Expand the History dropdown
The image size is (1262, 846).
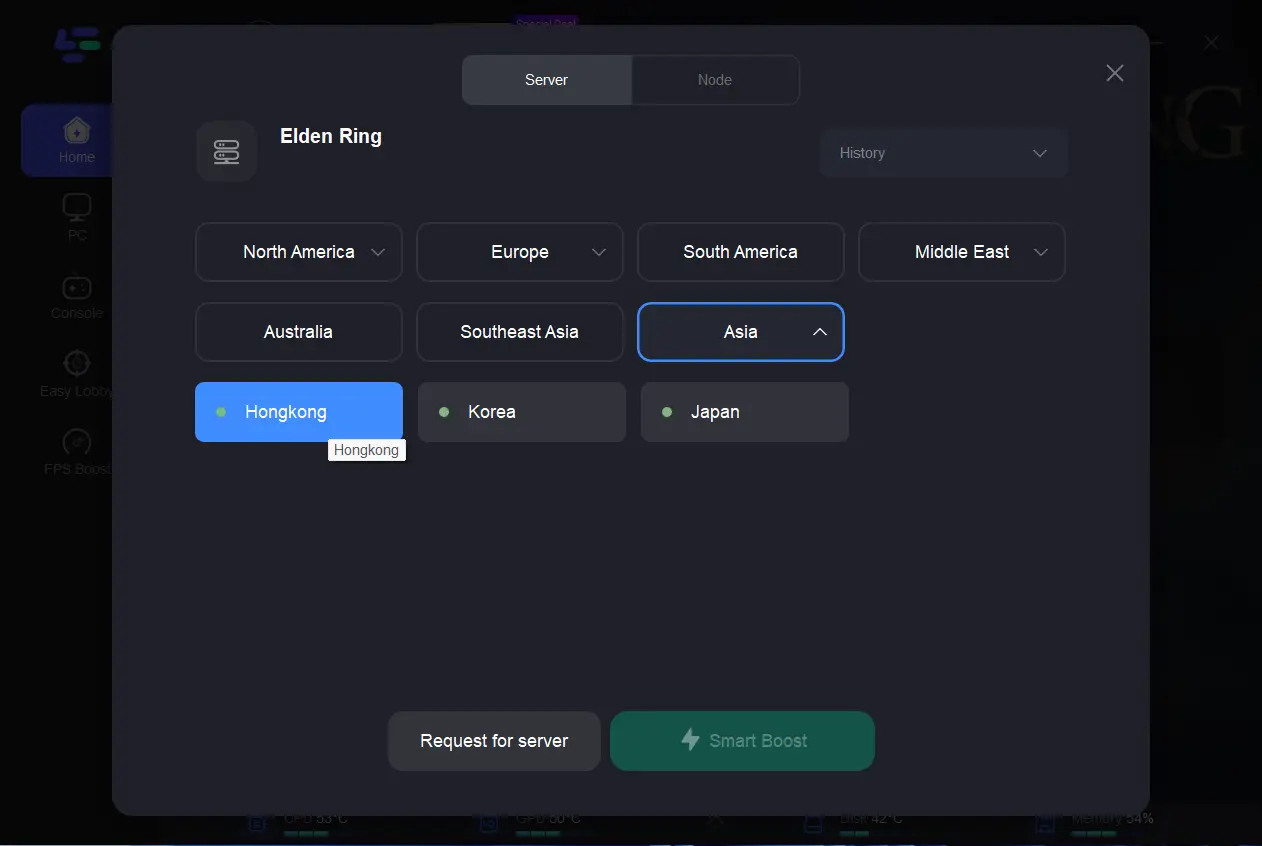(x=943, y=153)
